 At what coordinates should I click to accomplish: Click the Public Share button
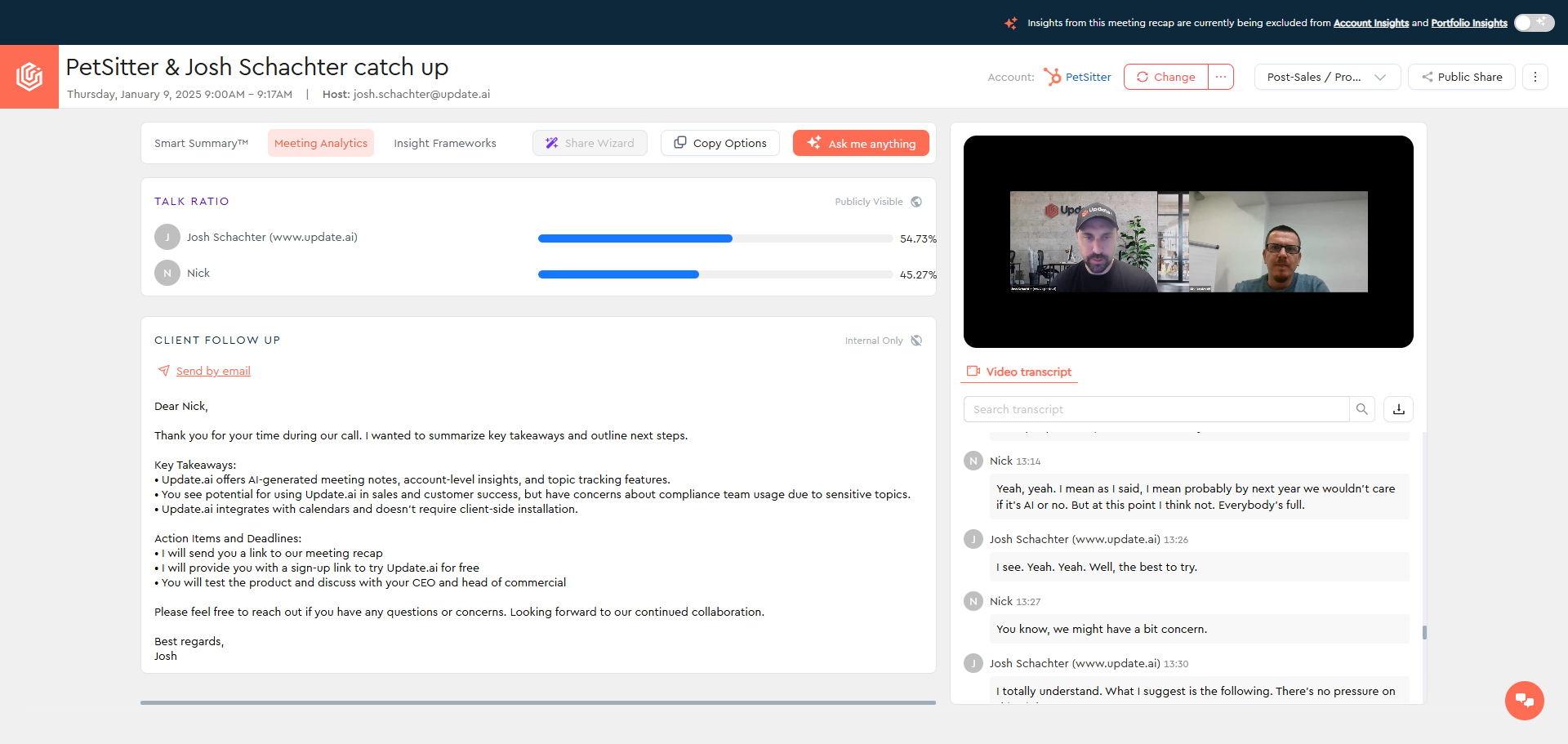[1462, 77]
